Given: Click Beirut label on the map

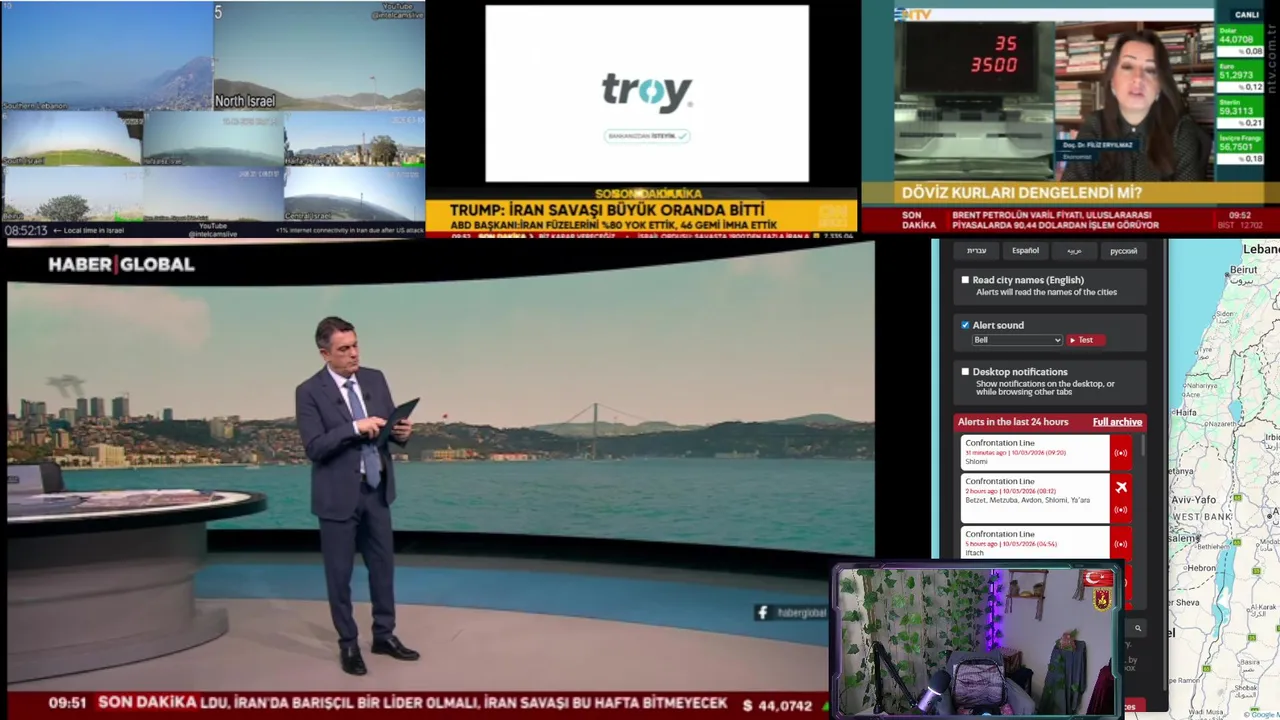Looking at the screenshot, I should click(1244, 270).
